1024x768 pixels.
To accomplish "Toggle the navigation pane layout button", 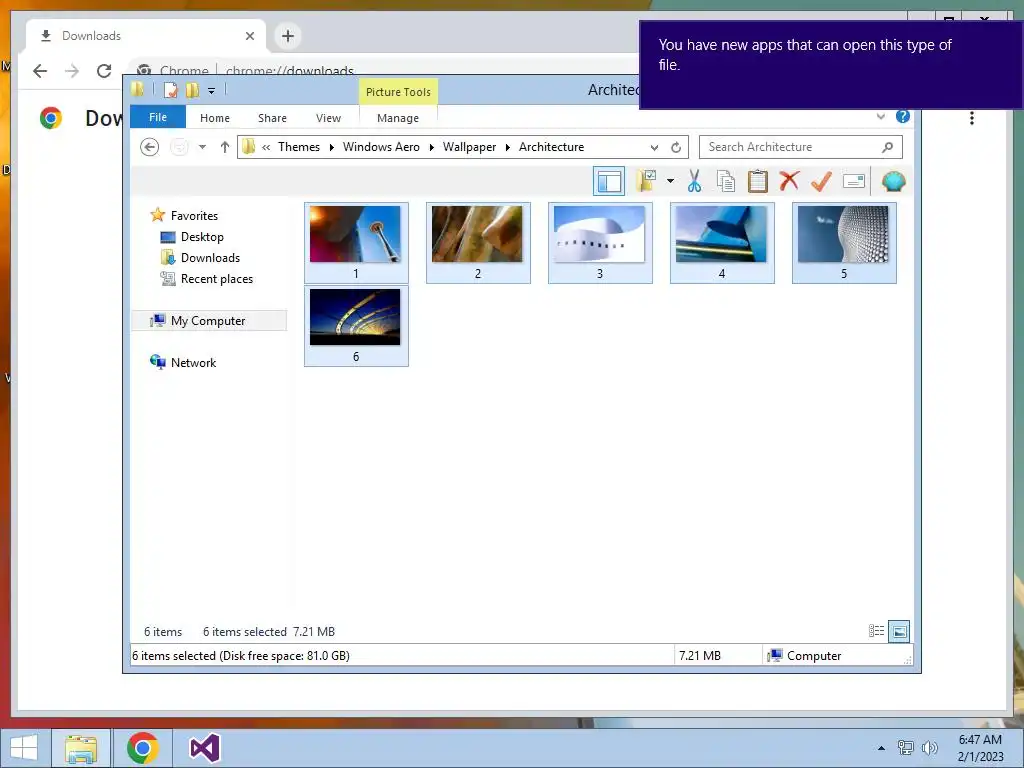I will (609, 181).
